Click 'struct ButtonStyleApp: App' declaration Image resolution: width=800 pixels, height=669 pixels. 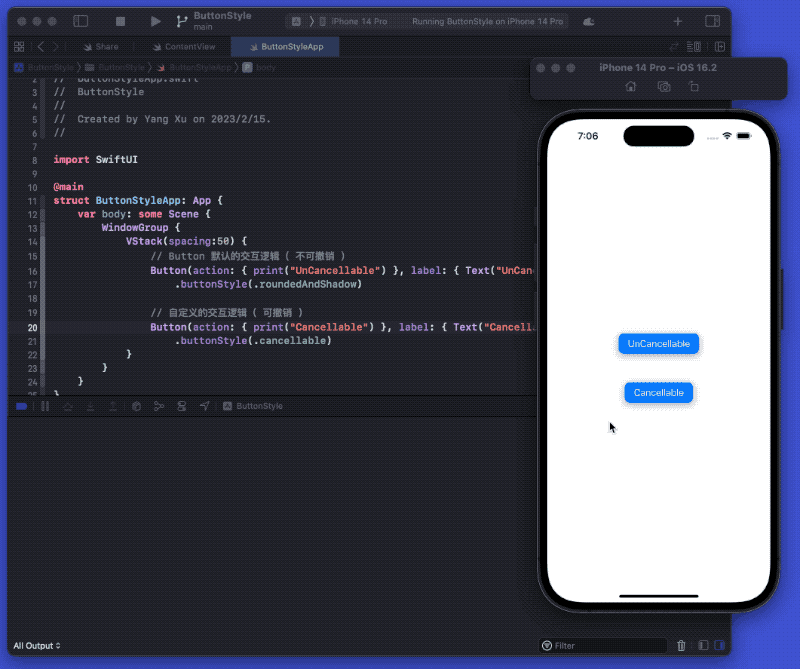pyautogui.click(x=138, y=201)
